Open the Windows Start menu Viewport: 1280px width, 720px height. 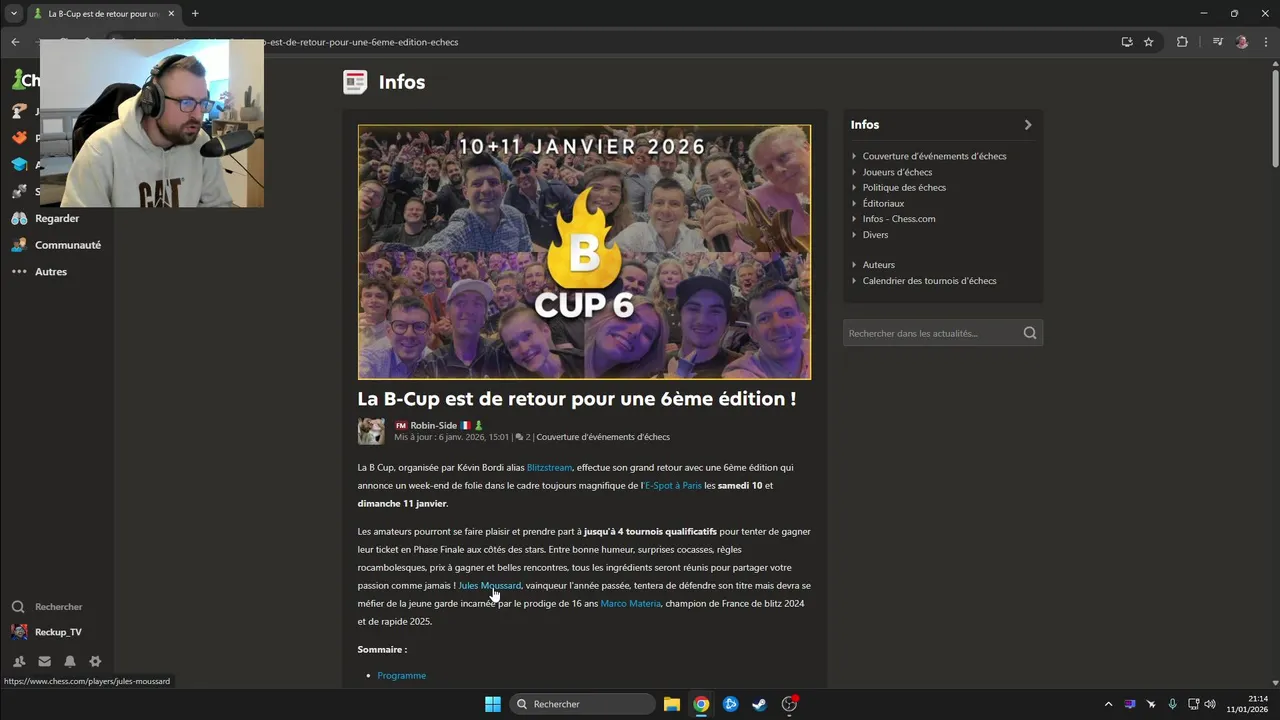point(493,704)
